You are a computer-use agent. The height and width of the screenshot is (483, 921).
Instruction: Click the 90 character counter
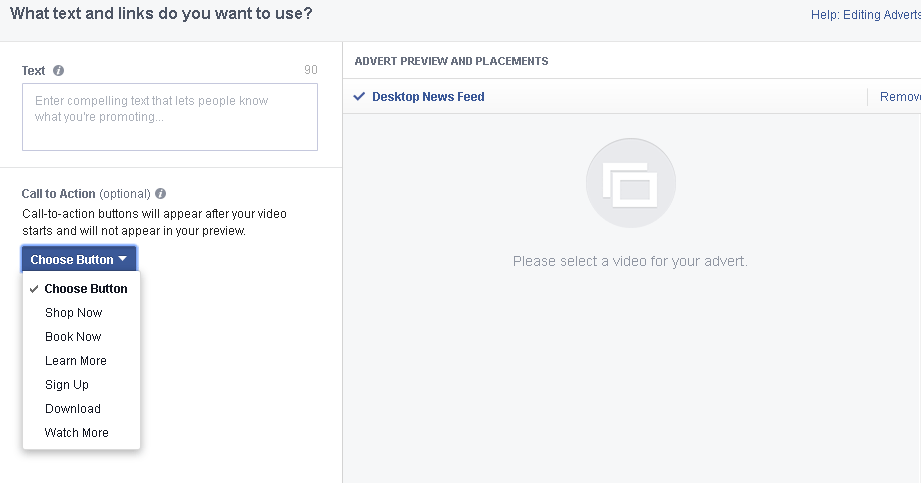310,71
